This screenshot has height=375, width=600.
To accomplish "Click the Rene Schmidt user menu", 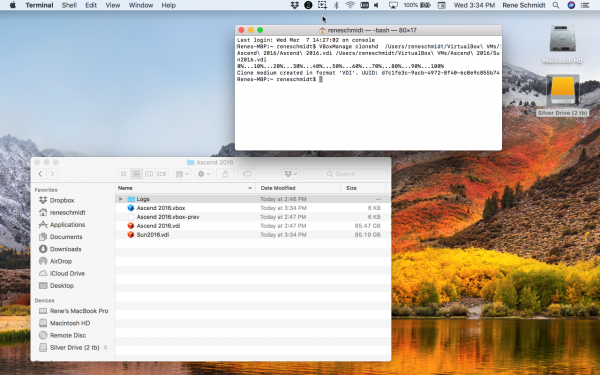I will pyautogui.click(x=523, y=5).
